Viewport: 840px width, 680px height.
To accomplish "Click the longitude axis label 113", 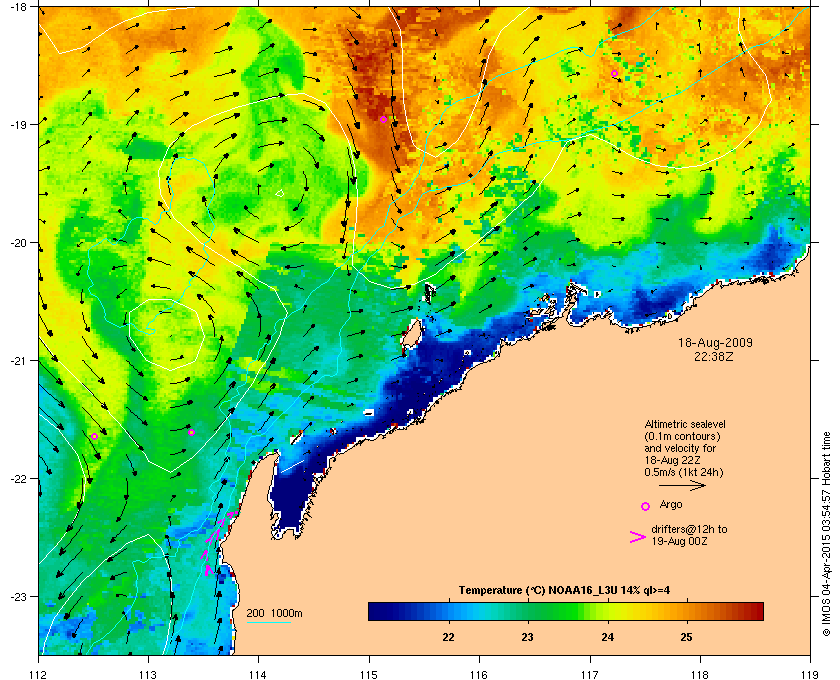I will click(x=148, y=674).
